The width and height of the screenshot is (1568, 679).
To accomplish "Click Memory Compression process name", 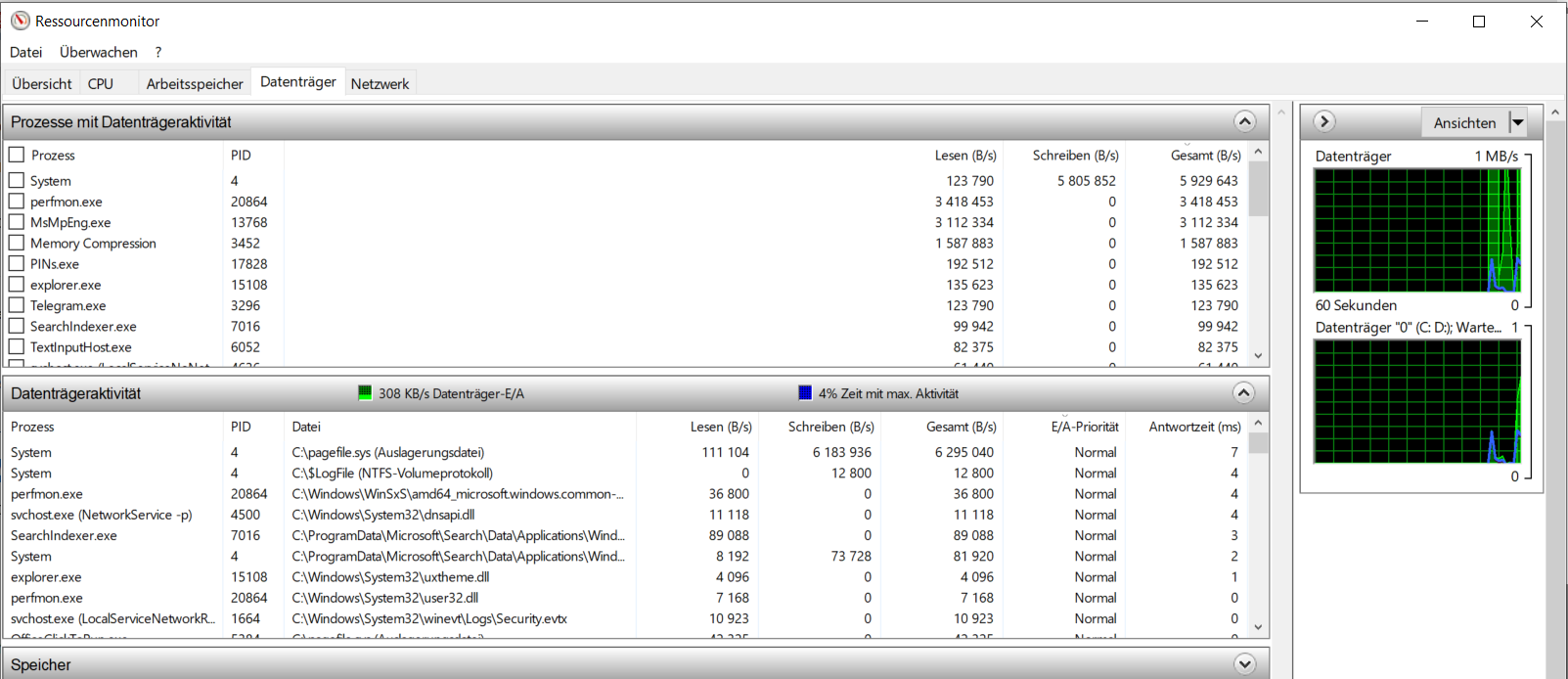I will click(93, 243).
